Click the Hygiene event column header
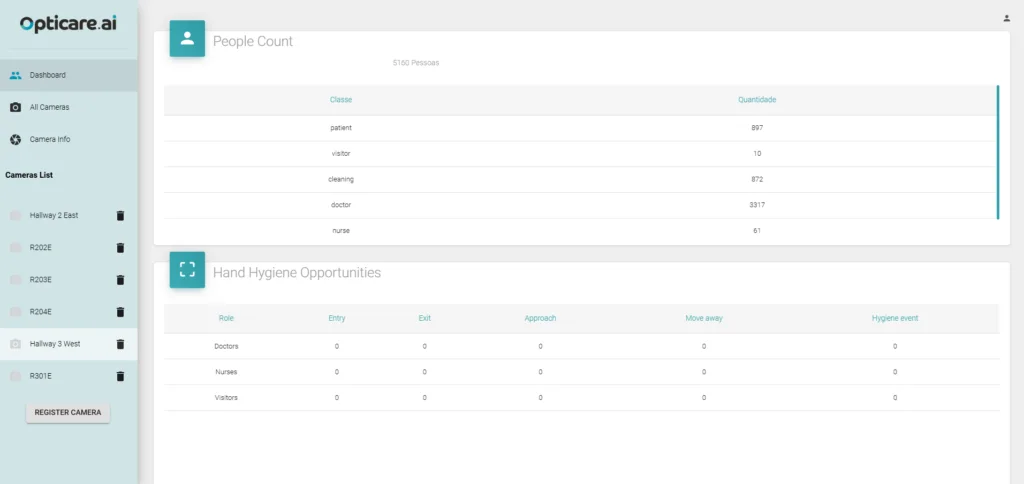 [x=895, y=318]
